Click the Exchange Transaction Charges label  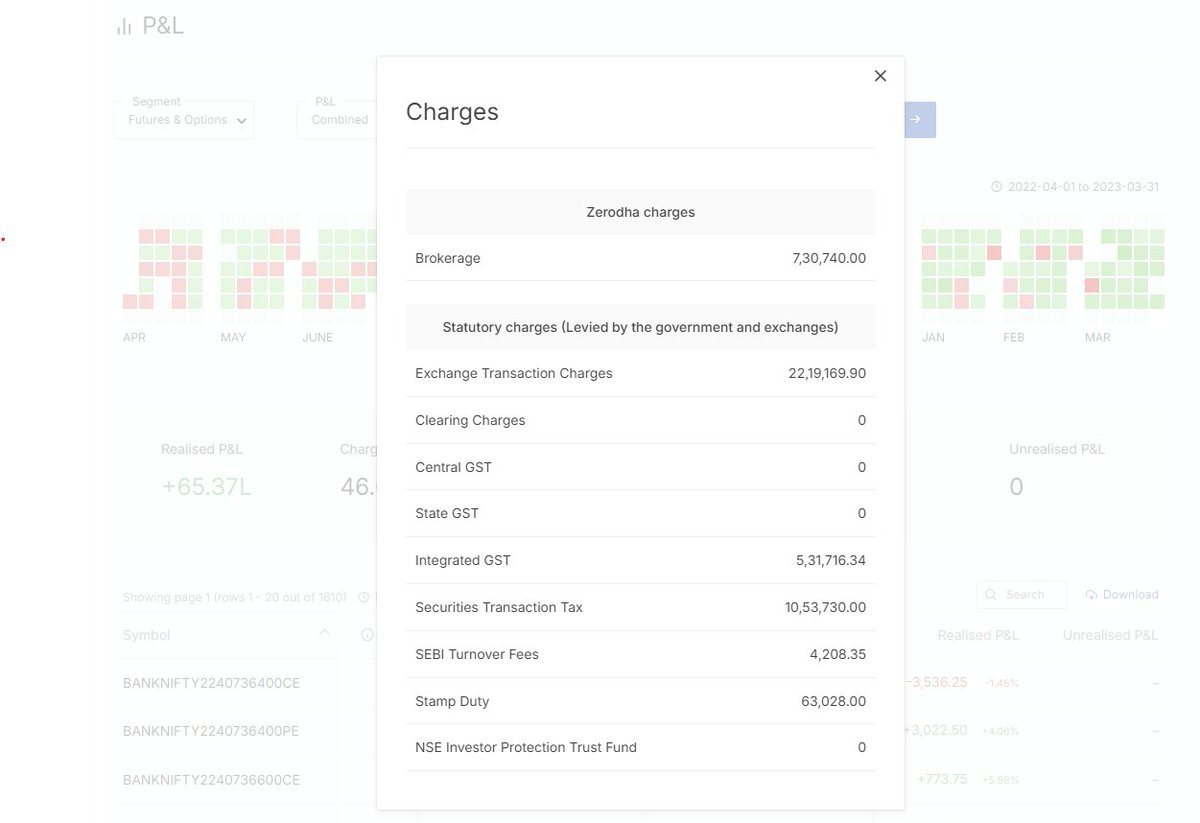[514, 373]
